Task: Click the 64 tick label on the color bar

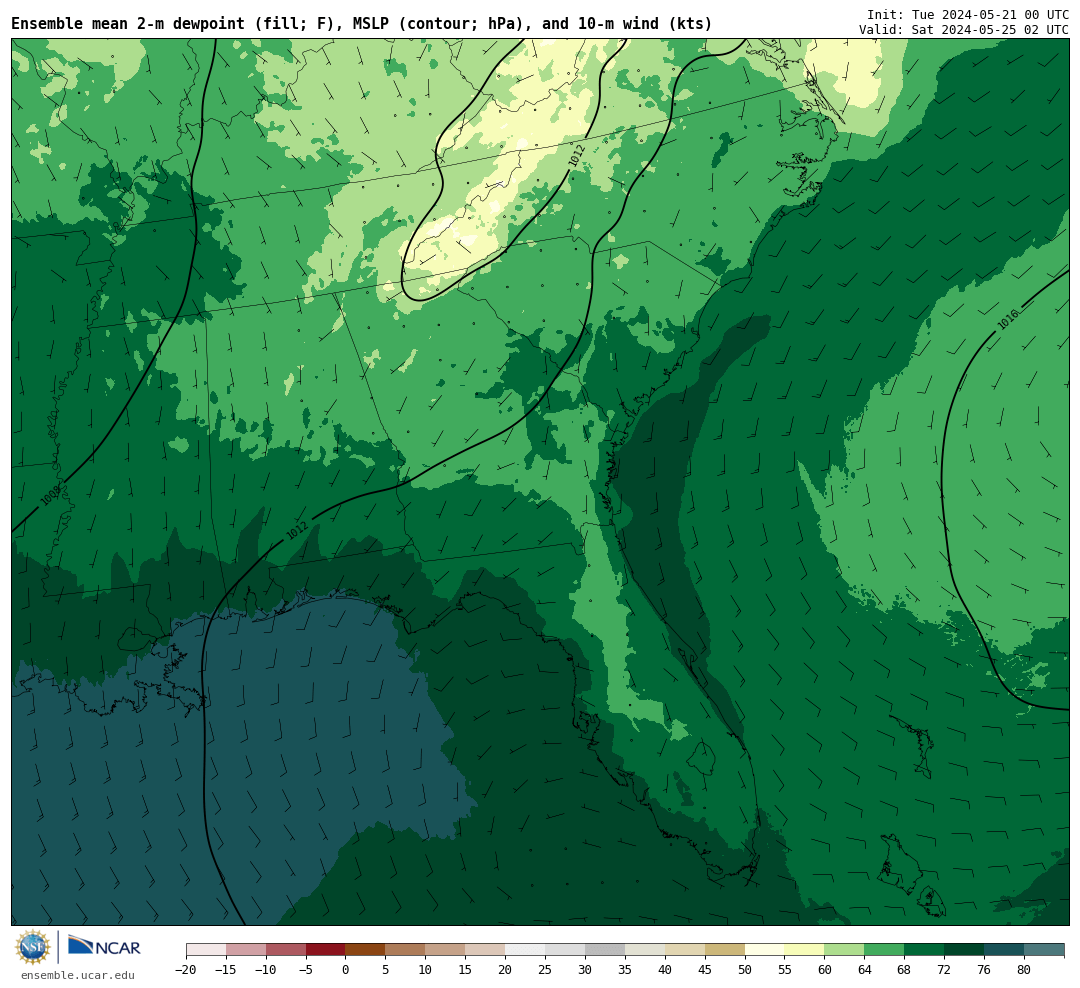Action: [865, 970]
